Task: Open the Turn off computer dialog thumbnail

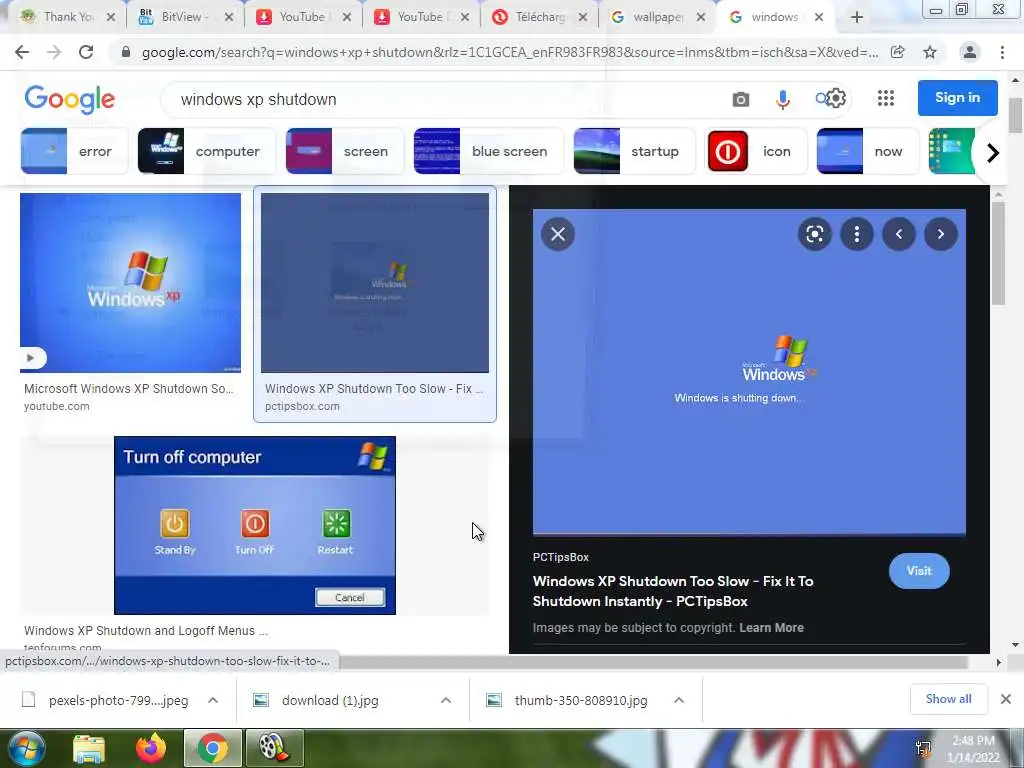Action: coord(255,525)
